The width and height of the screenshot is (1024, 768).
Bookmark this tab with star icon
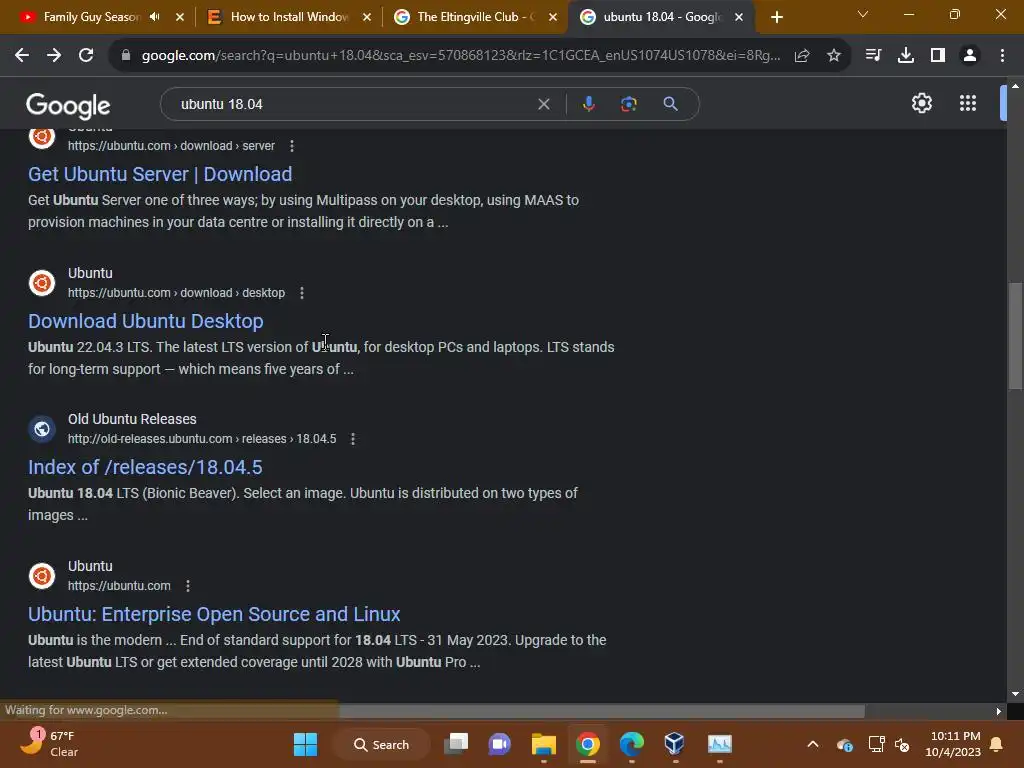click(x=833, y=56)
